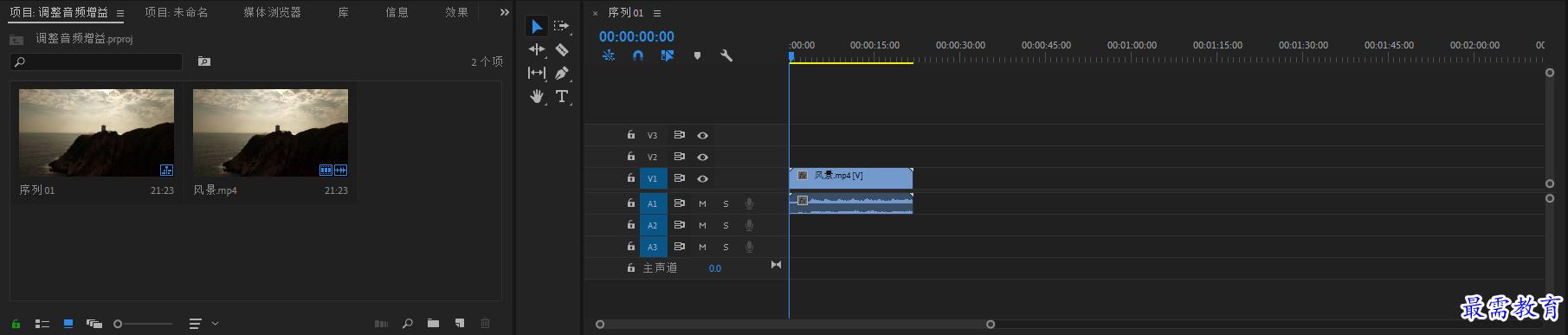The width and height of the screenshot is (1568, 335).
Task: Toggle V1 track lock
Action: pos(631,178)
